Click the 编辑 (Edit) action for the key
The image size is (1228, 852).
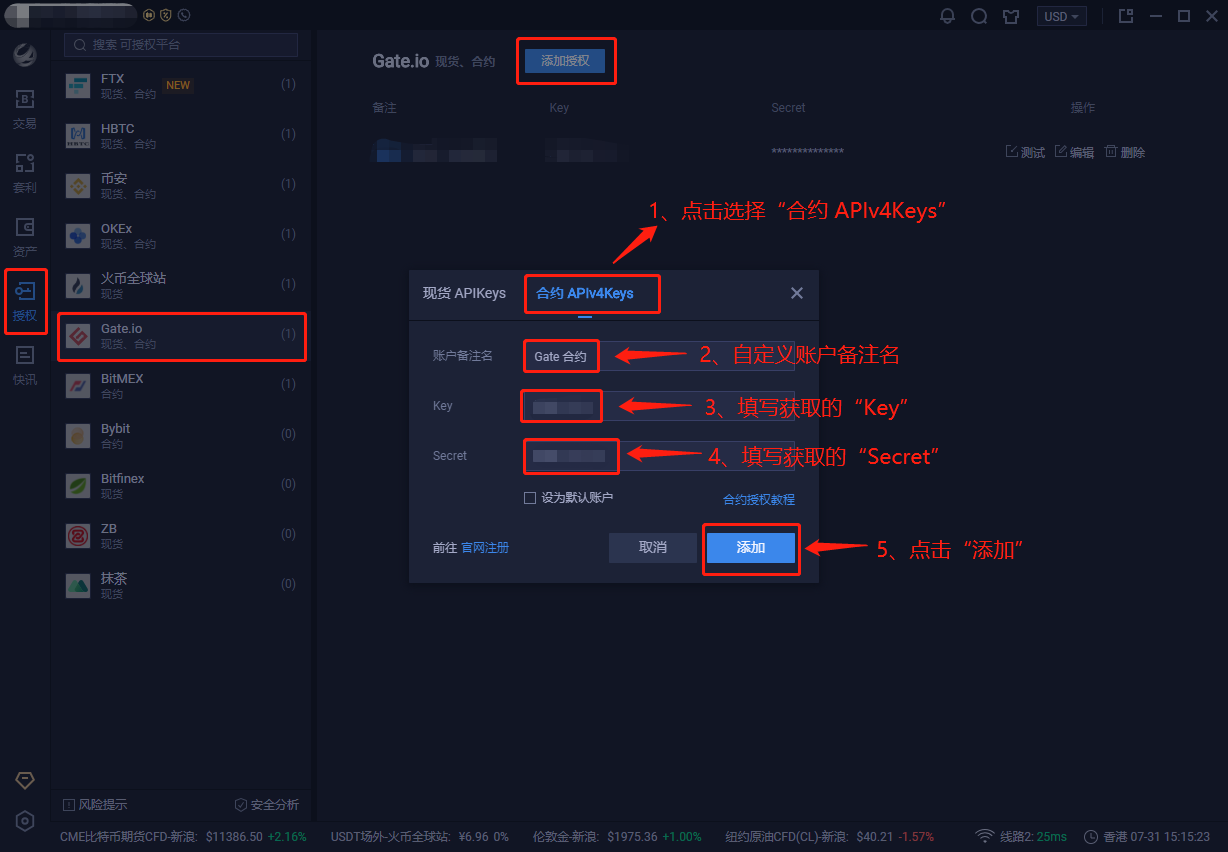coord(1075,152)
